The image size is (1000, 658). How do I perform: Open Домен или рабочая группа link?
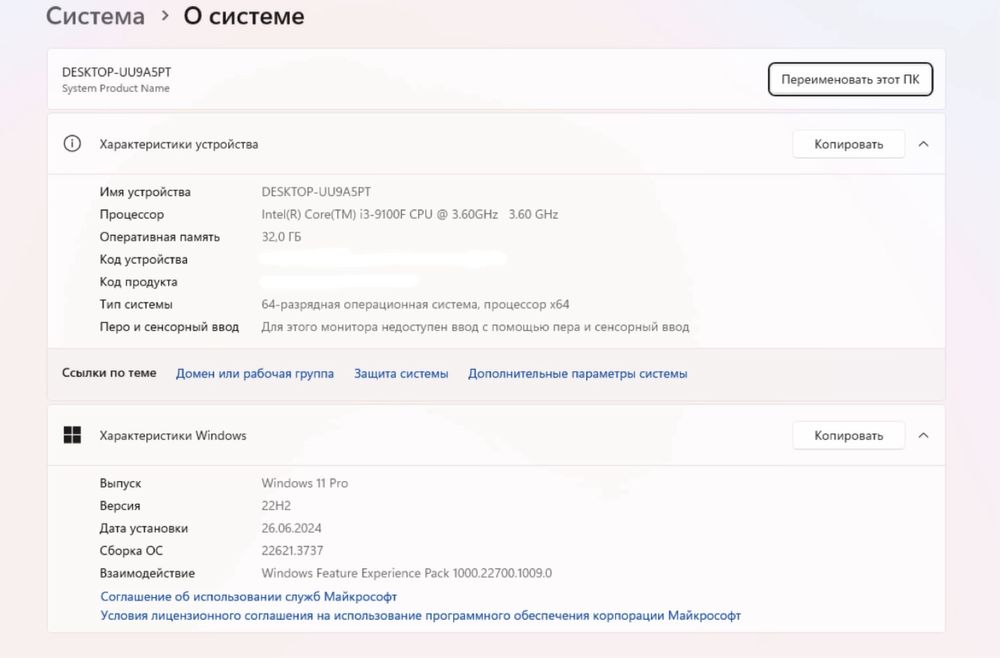point(255,373)
